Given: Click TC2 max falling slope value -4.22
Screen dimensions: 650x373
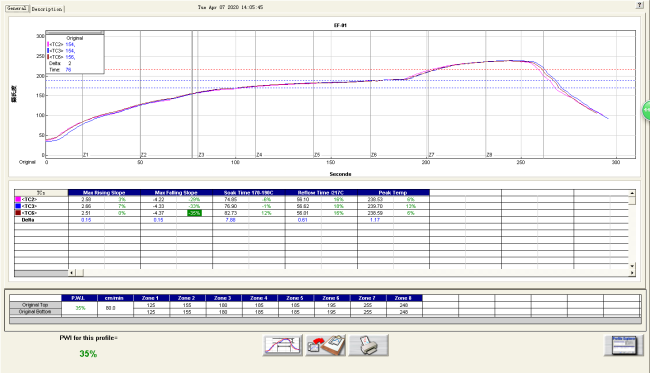Looking at the screenshot, I should pyautogui.click(x=158, y=199).
